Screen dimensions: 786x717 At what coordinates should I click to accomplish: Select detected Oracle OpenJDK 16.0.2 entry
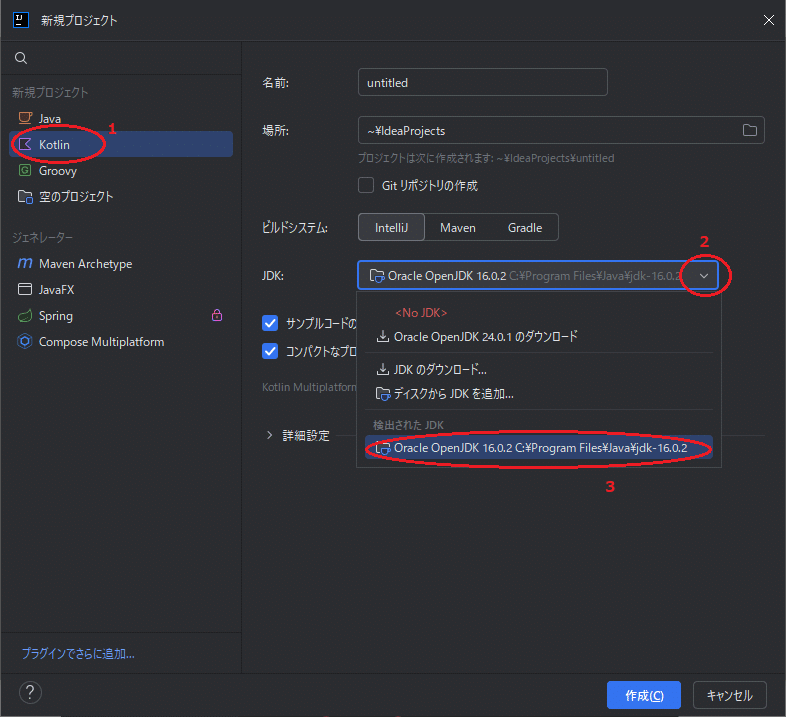(x=539, y=448)
